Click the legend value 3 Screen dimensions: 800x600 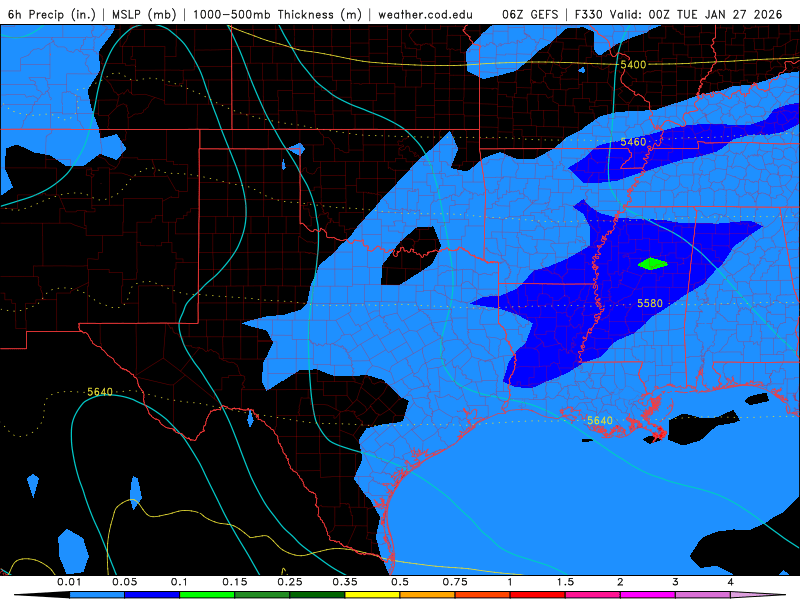tap(675, 582)
